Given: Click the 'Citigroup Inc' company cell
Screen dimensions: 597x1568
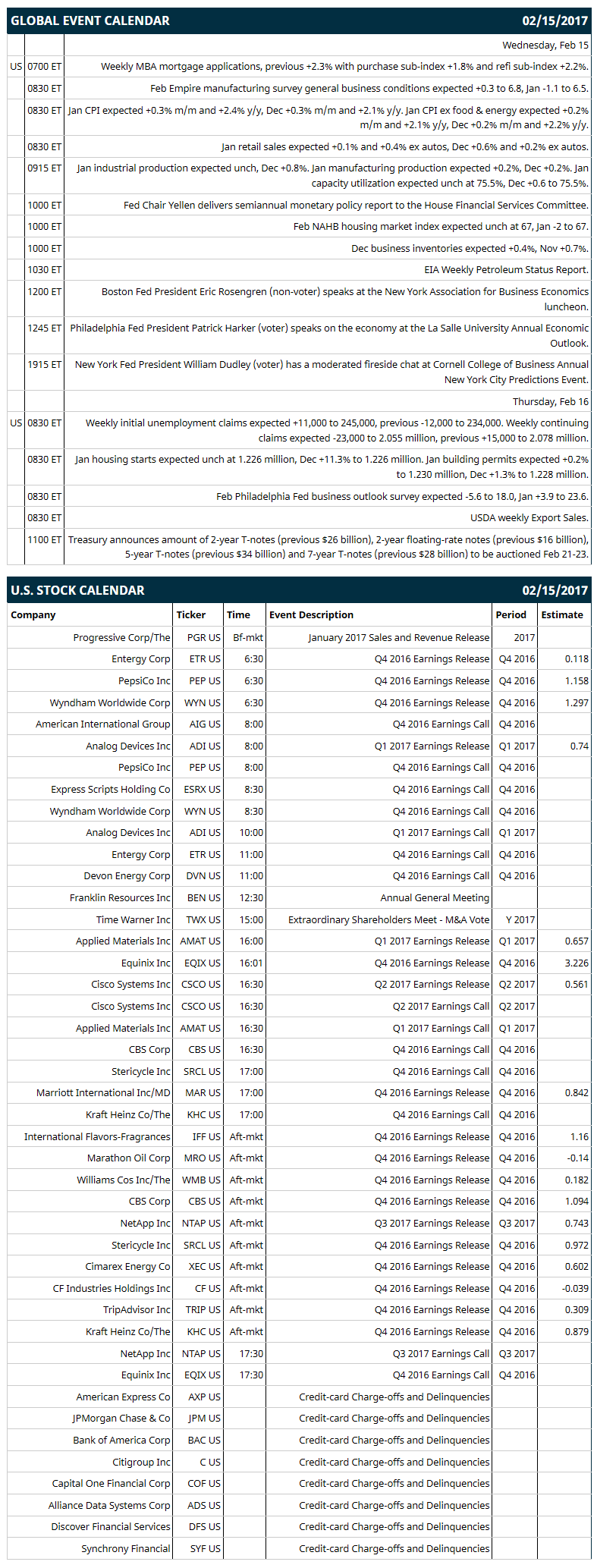Looking at the screenshot, I should [x=141, y=1462].
